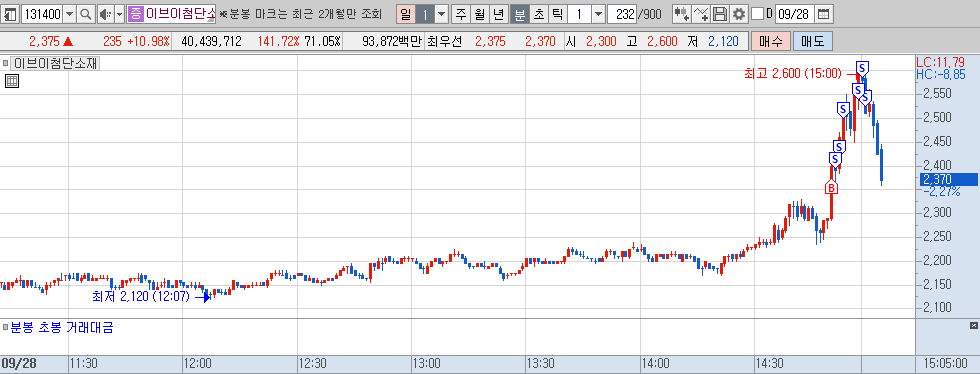Viewport: 980px width, 374px height.
Task: Toggle the panel icon left of code 131400
Action: coord(11,14)
